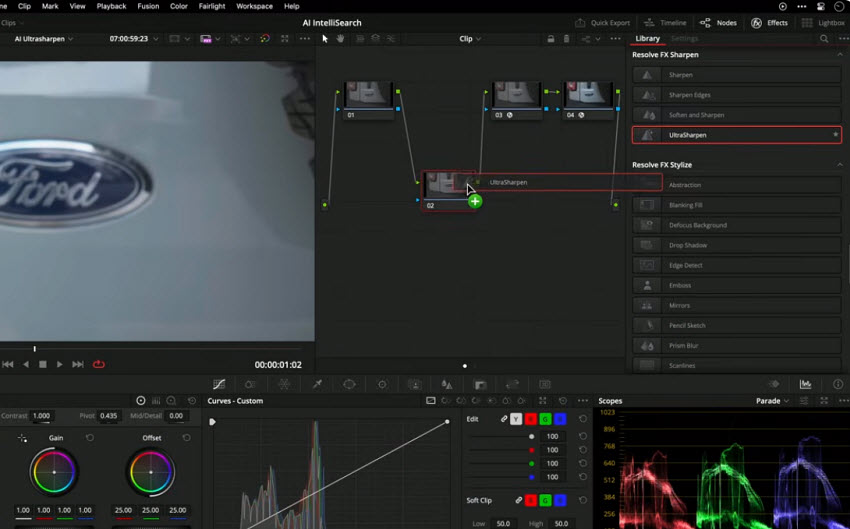Switch to Hue vs Hue curve

446,401
